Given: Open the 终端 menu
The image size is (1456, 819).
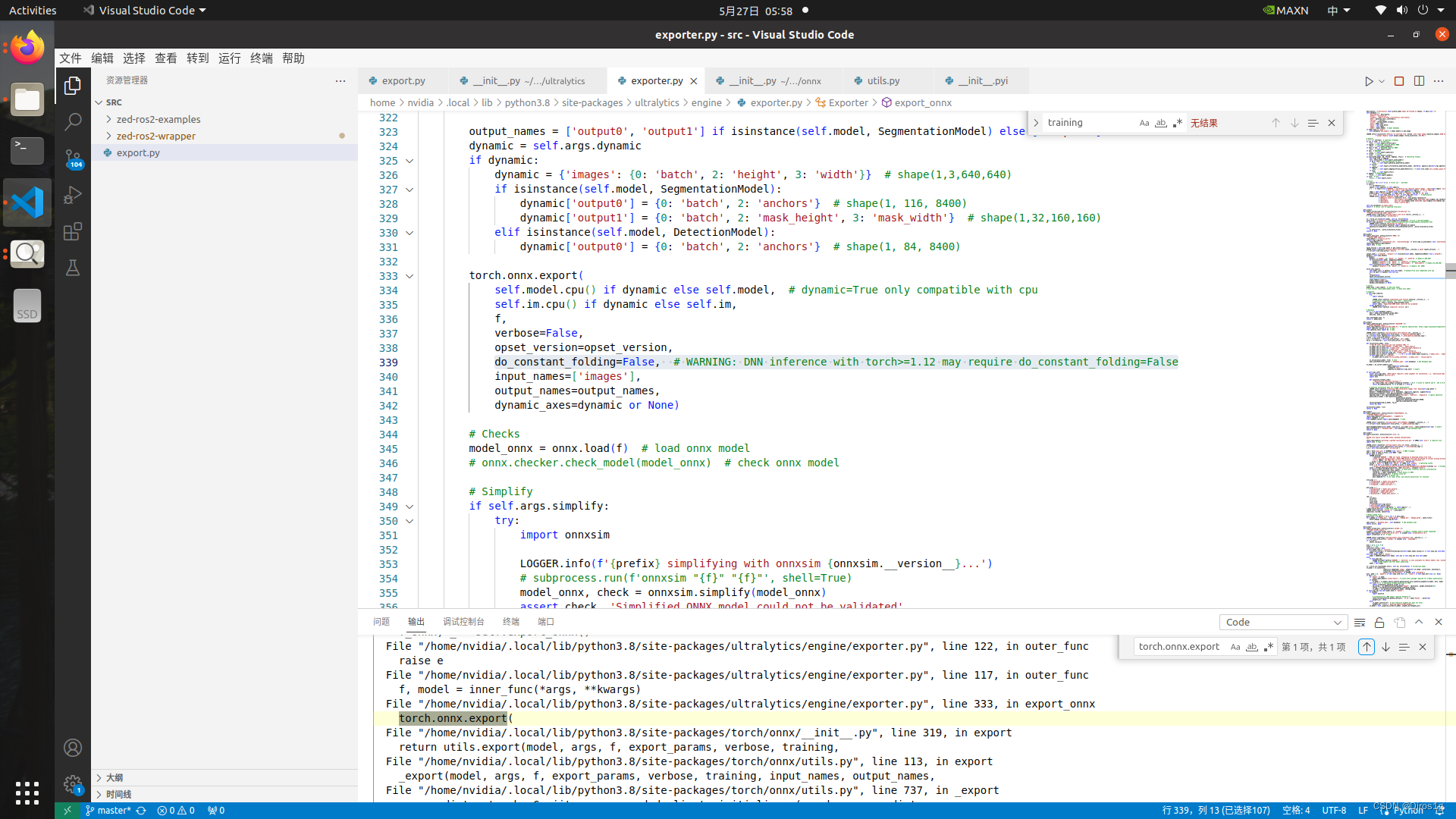Looking at the screenshot, I should point(261,58).
